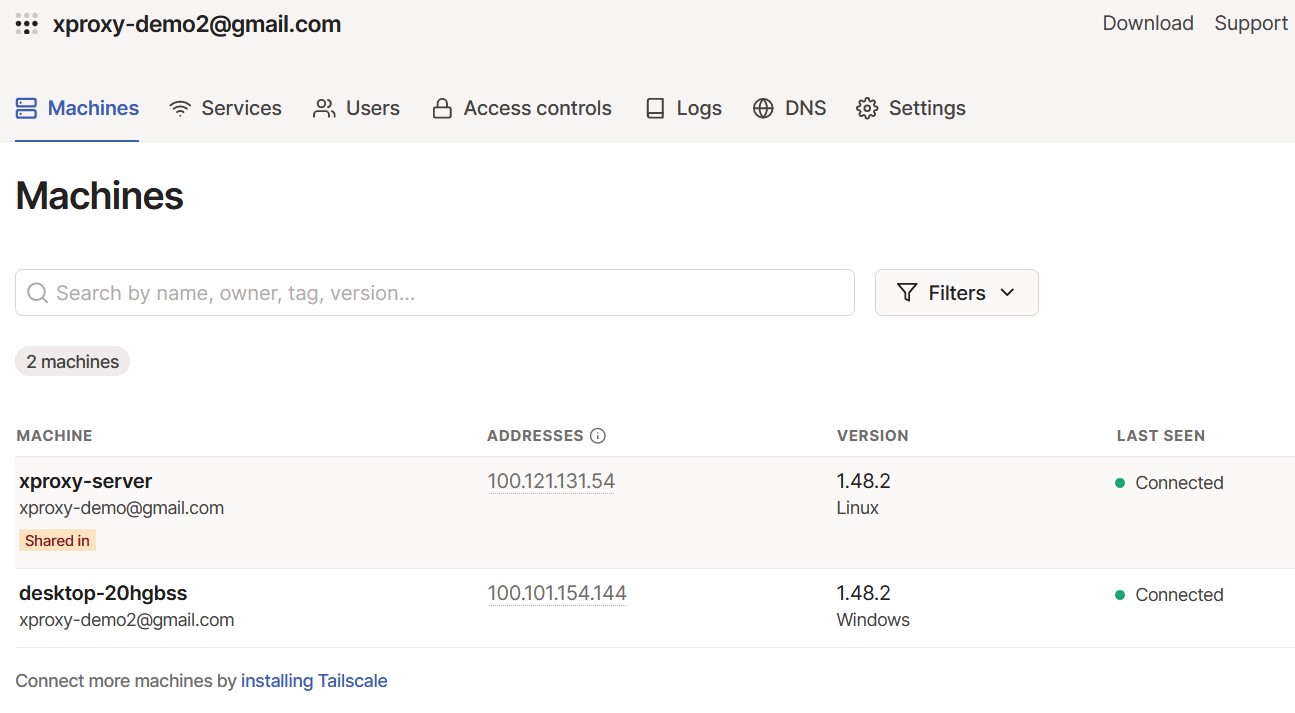Click owner xproxy-demo@gmail.com under xproxy-server
The image size is (1295, 713).
pyautogui.click(x=122, y=508)
